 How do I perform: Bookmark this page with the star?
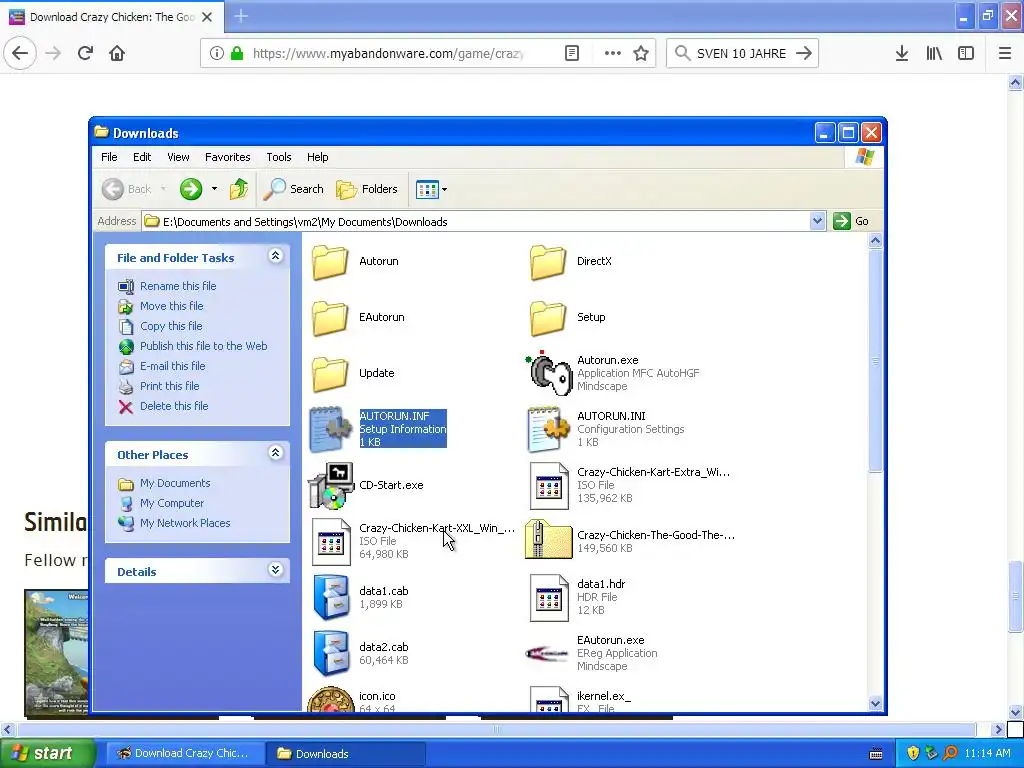(641, 54)
